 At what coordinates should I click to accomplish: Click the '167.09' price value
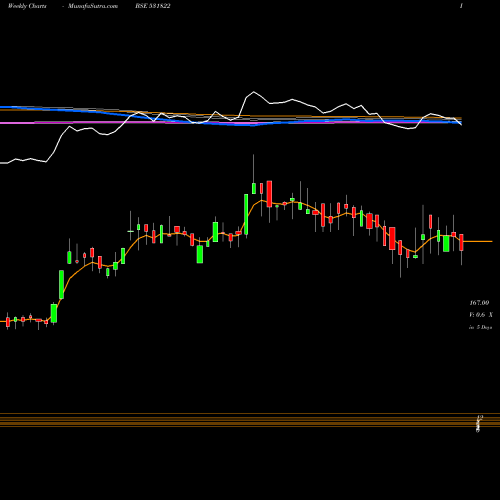click(x=479, y=303)
